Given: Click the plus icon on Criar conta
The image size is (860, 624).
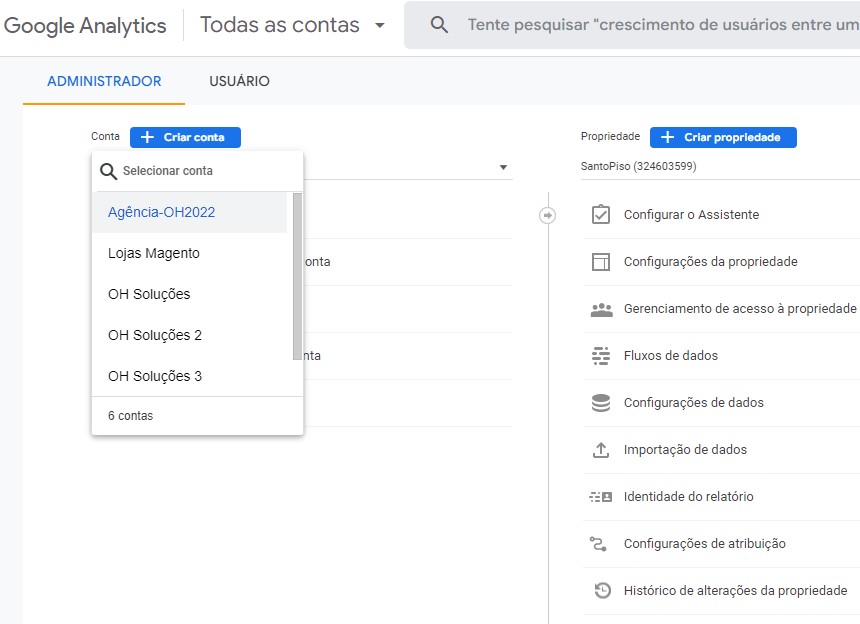Looking at the screenshot, I should pyautogui.click(x=148, y=137).
